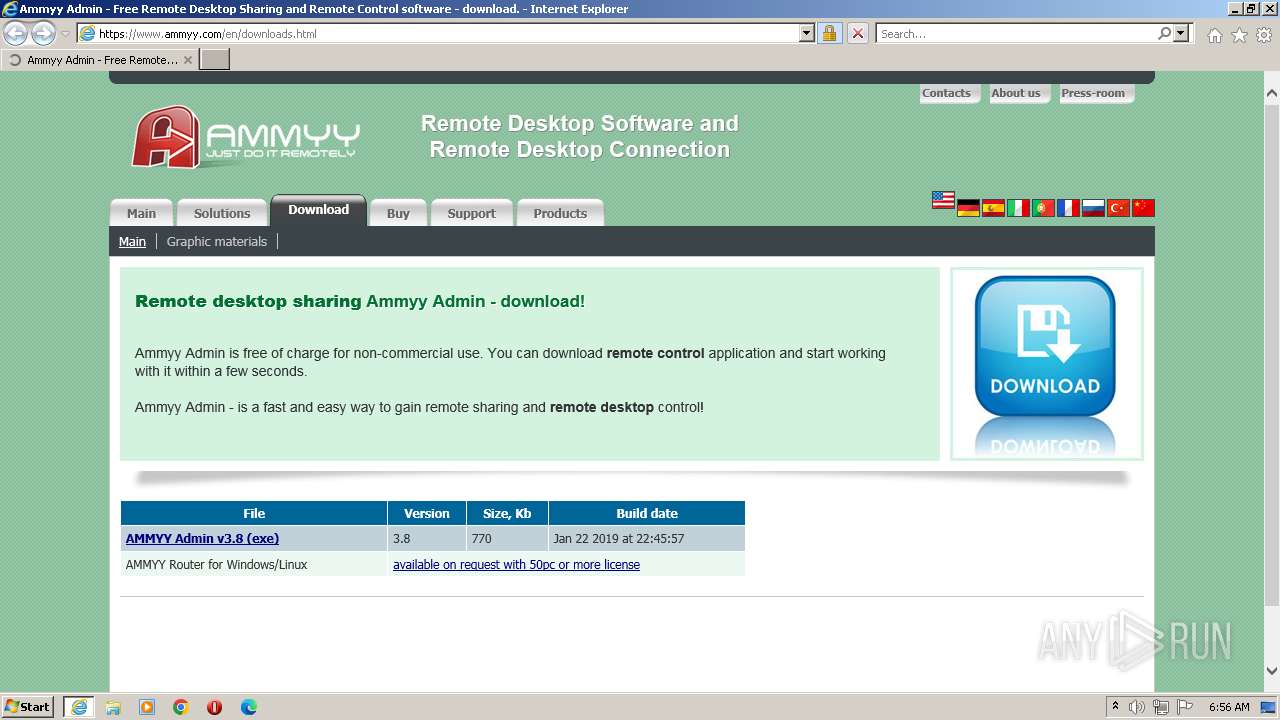Click the Build date column header
The height and width of the screenshot is (720, 1280).
click(x=647, y=513)
